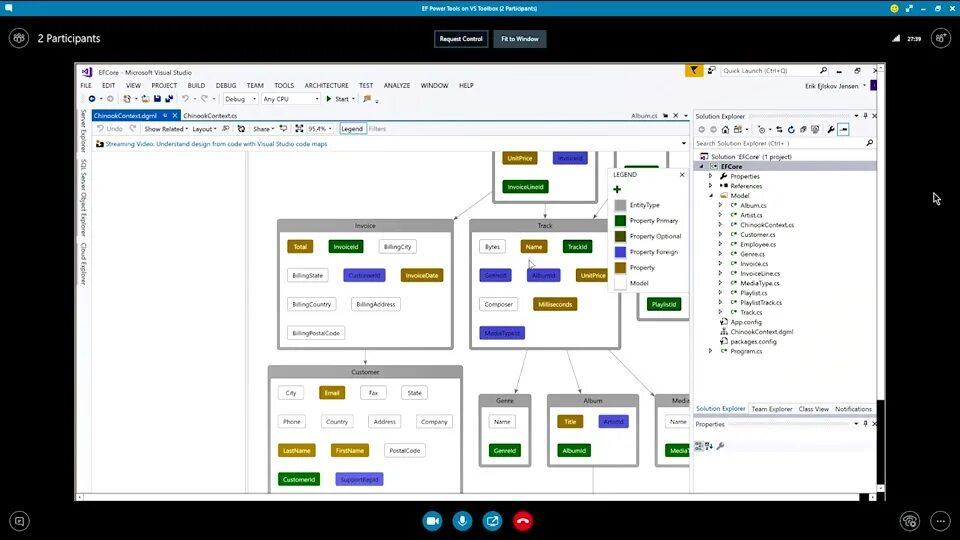960x540 pixels.
Task: Click the share screen call button
Action: [492, 521]
